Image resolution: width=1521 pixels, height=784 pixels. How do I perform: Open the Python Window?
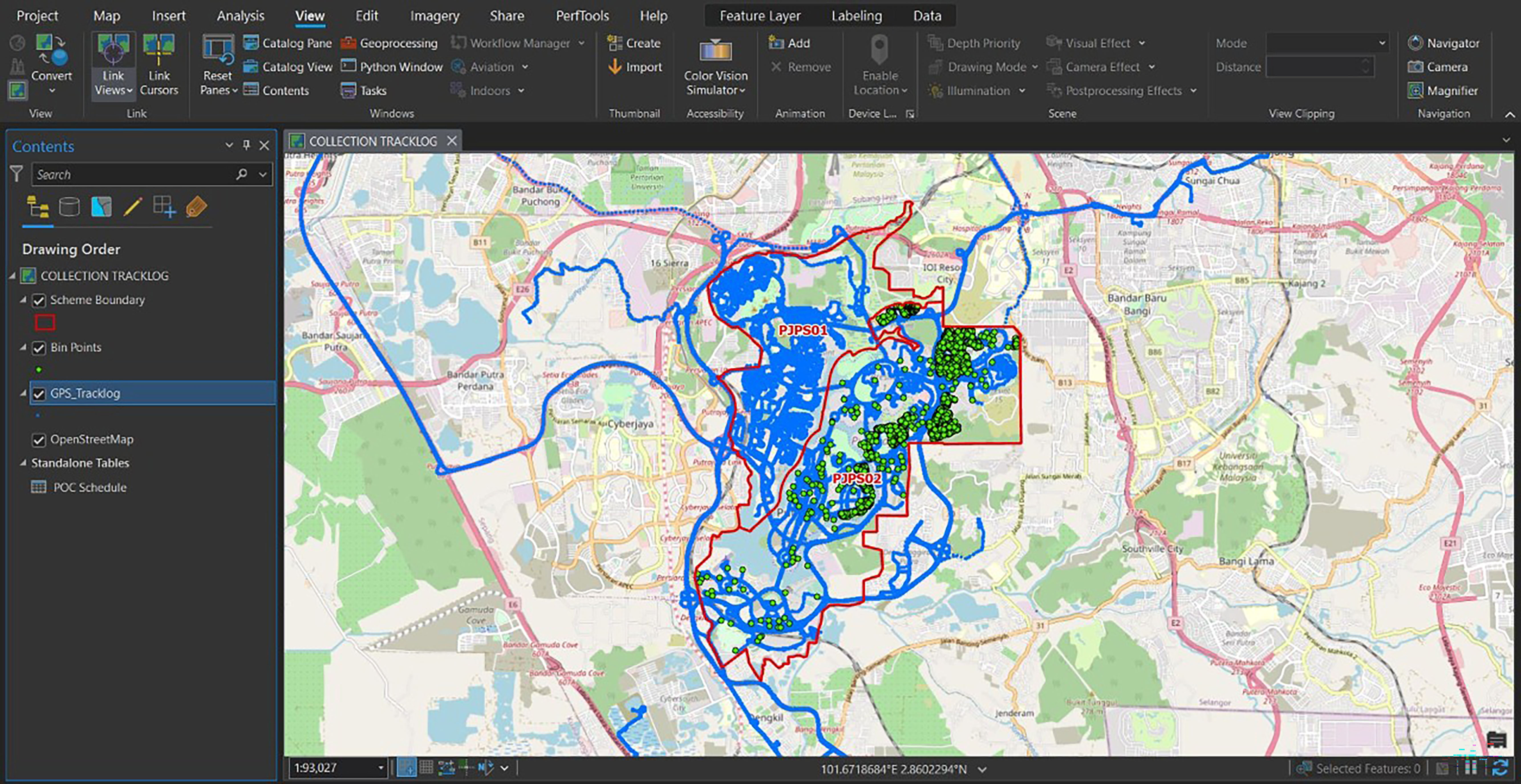pyautogui.click(x=392, y=67)
